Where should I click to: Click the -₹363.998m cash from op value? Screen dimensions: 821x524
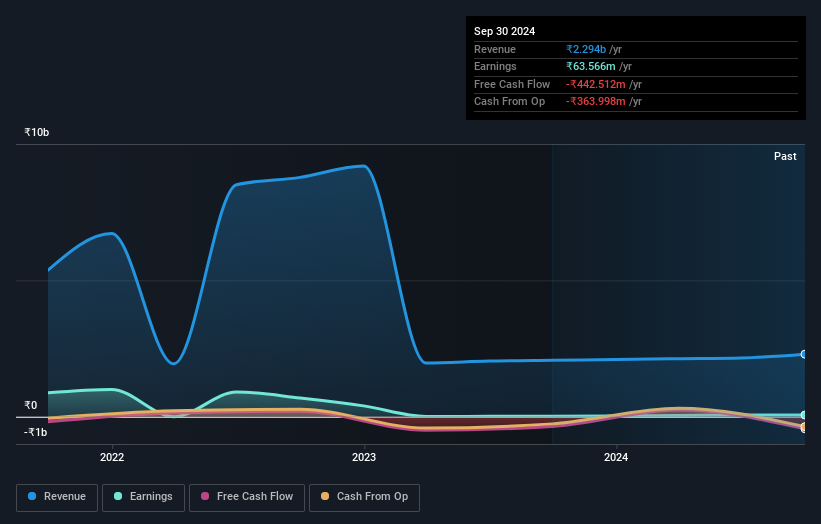click(x=595, y=102)
